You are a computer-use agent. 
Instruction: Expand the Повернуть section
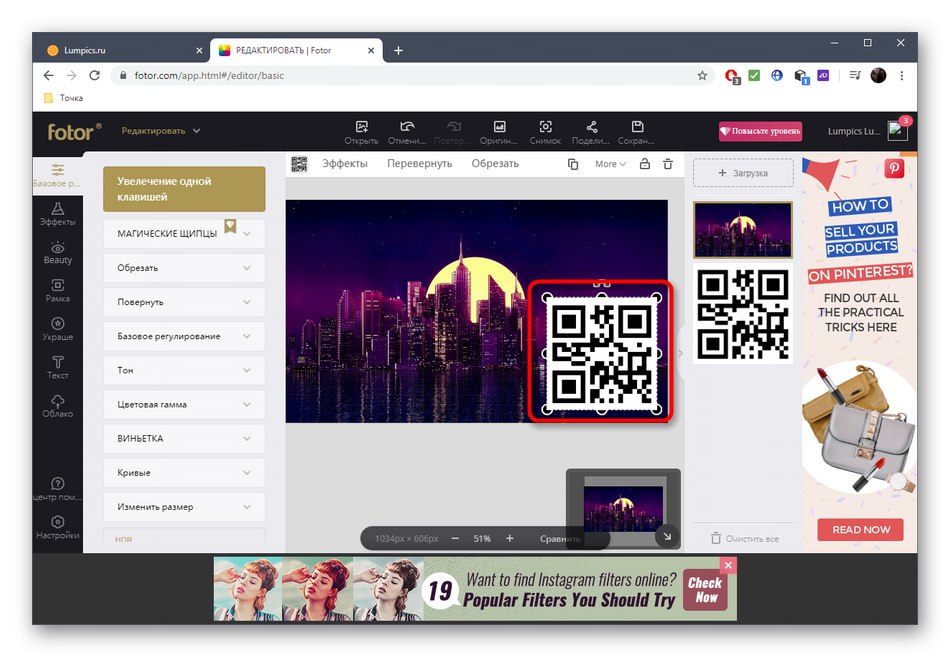pyautogui.click(x=184, y=302)
